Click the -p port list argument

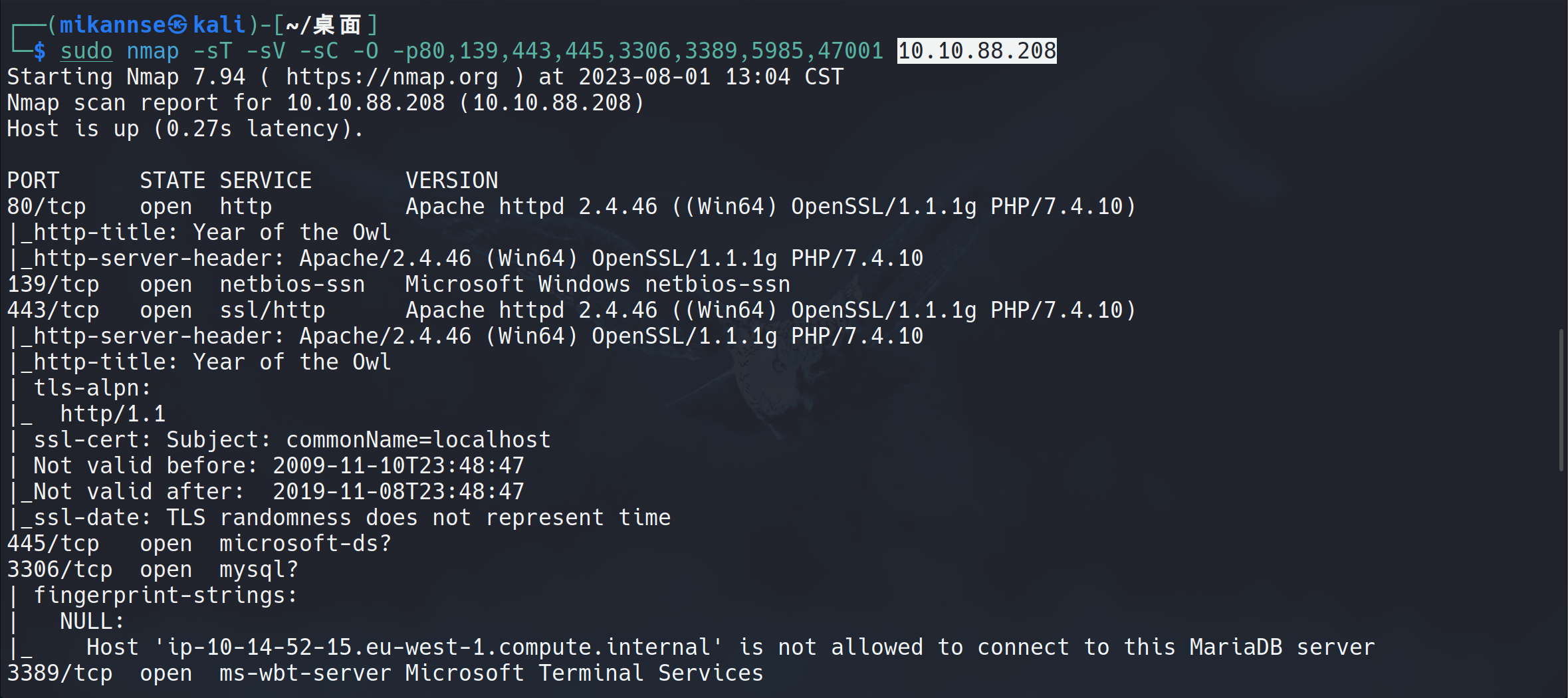coord(637,51)
